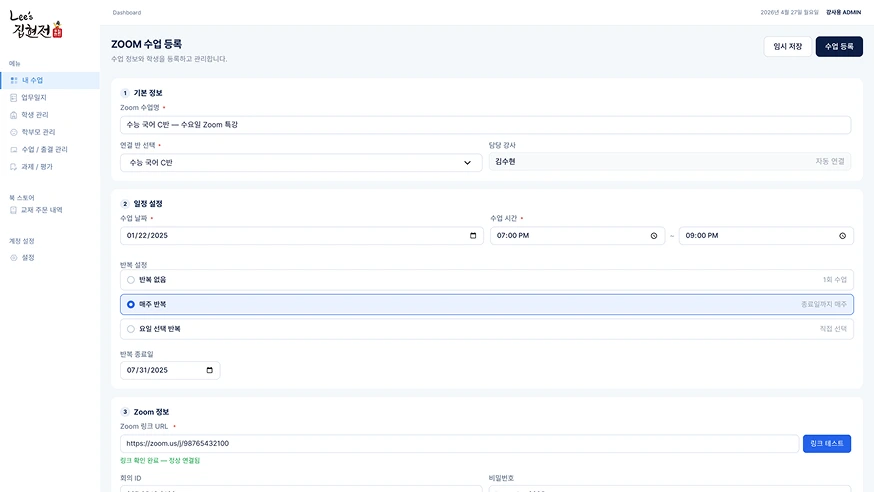Click the 과제 / 평가 sidebar icon
Viewport: 874px width, 492px height.
pyautogui.click(x=13, y=167)
